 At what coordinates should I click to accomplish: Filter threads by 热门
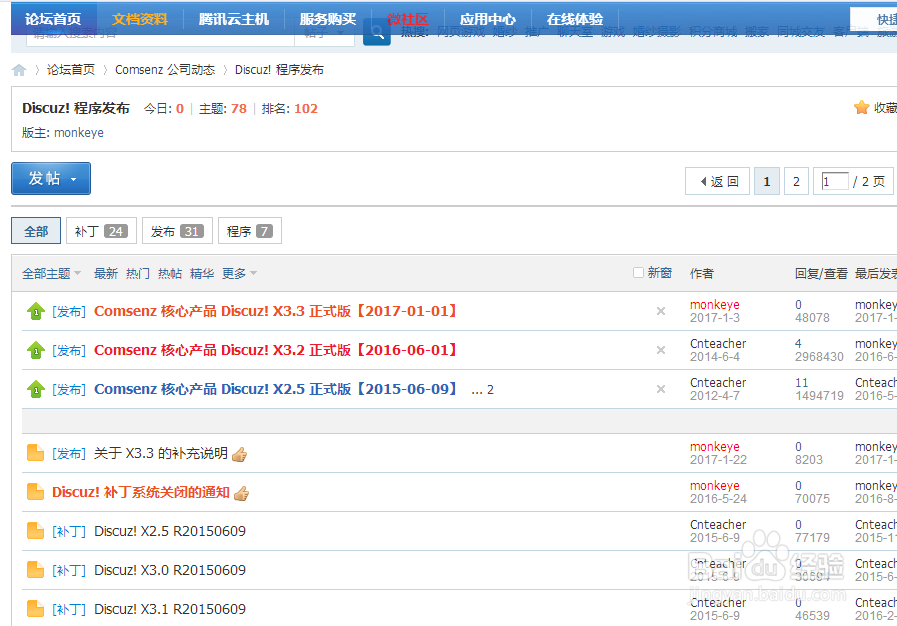click(x=138, y=274)
